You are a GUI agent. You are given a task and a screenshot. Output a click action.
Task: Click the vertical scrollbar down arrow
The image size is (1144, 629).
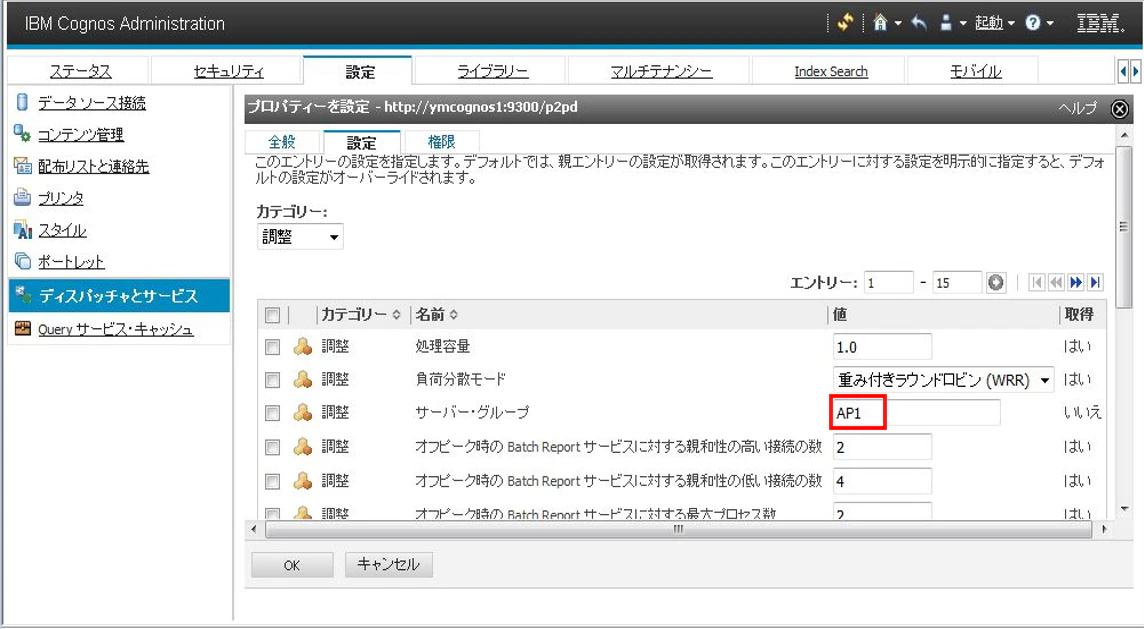pyautogui.click(x=1124, y=509)
